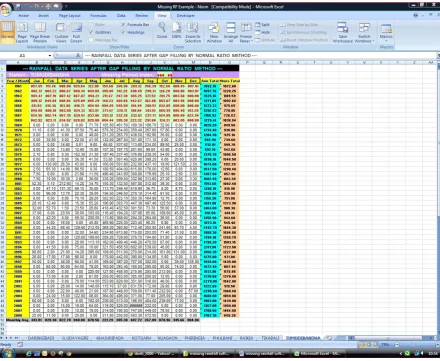Switch to the PHULBANI sheet tab
The width and height of the screenshot is (440, 361).
222,338
